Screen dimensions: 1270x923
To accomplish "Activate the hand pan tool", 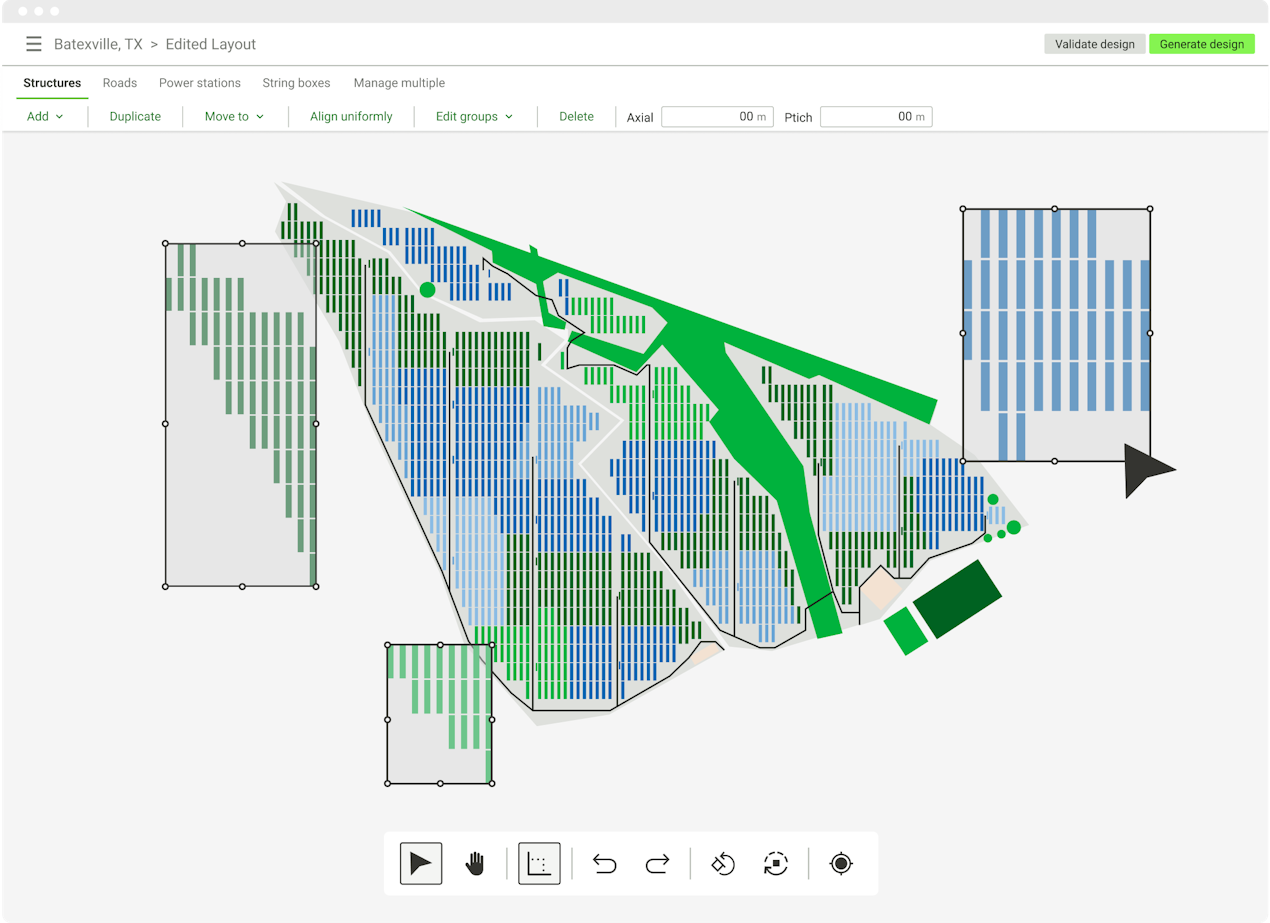I will (x=475, y=864).
